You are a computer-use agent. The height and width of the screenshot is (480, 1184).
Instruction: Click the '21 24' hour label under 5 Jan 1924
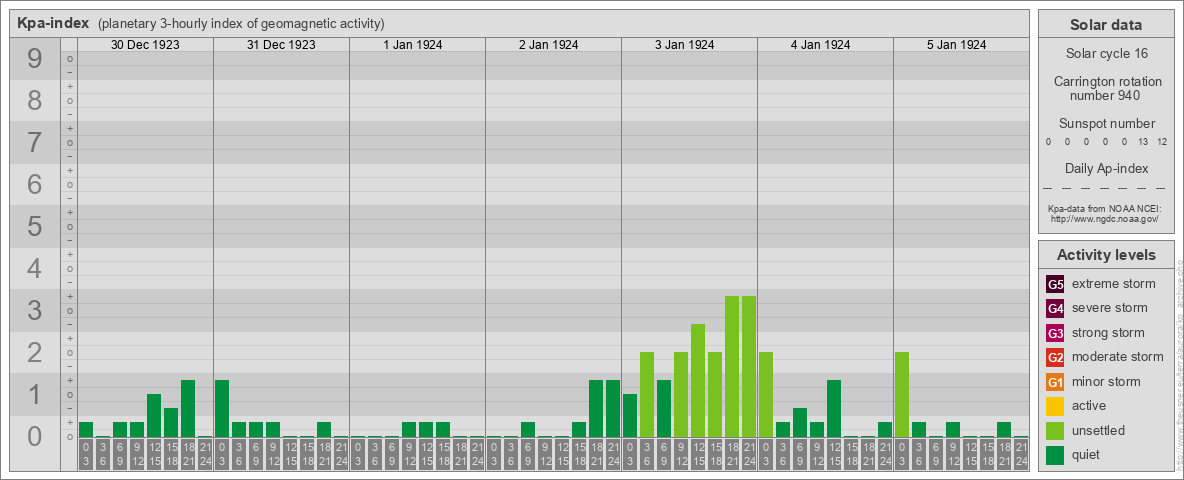click(x=1021, y=454)
